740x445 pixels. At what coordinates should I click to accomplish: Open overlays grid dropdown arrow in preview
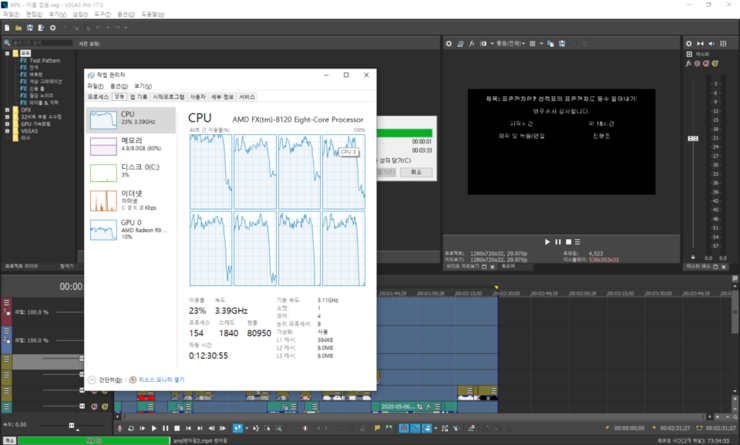541,43
